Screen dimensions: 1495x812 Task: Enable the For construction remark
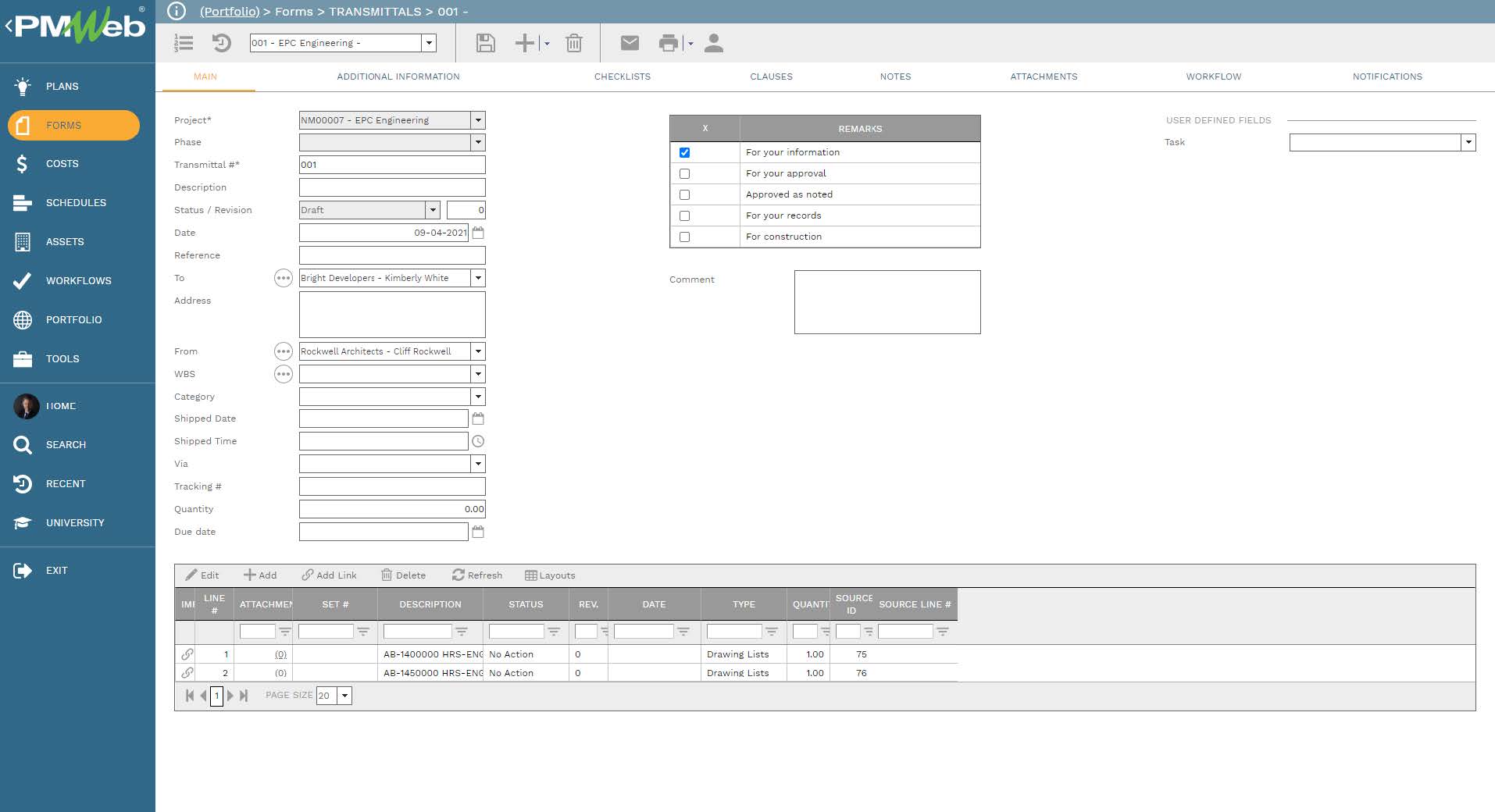pyautogui.click(x=685, y=237)
